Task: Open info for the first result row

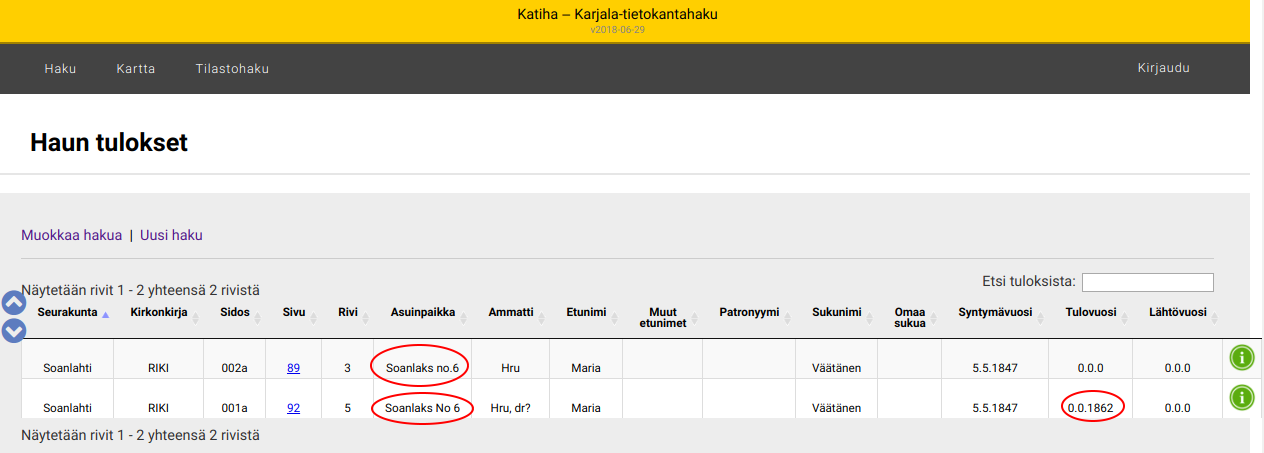Action: tap(1241, 357)
